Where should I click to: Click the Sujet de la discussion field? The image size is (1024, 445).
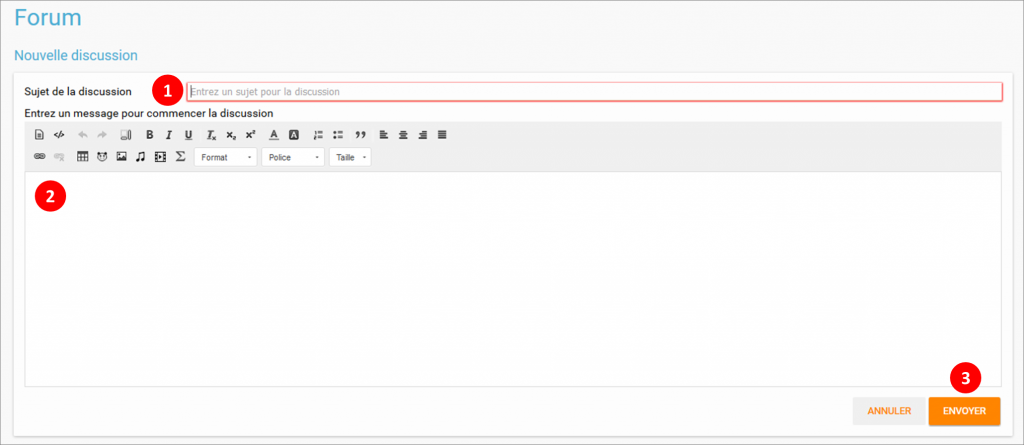tap(594, 92)
